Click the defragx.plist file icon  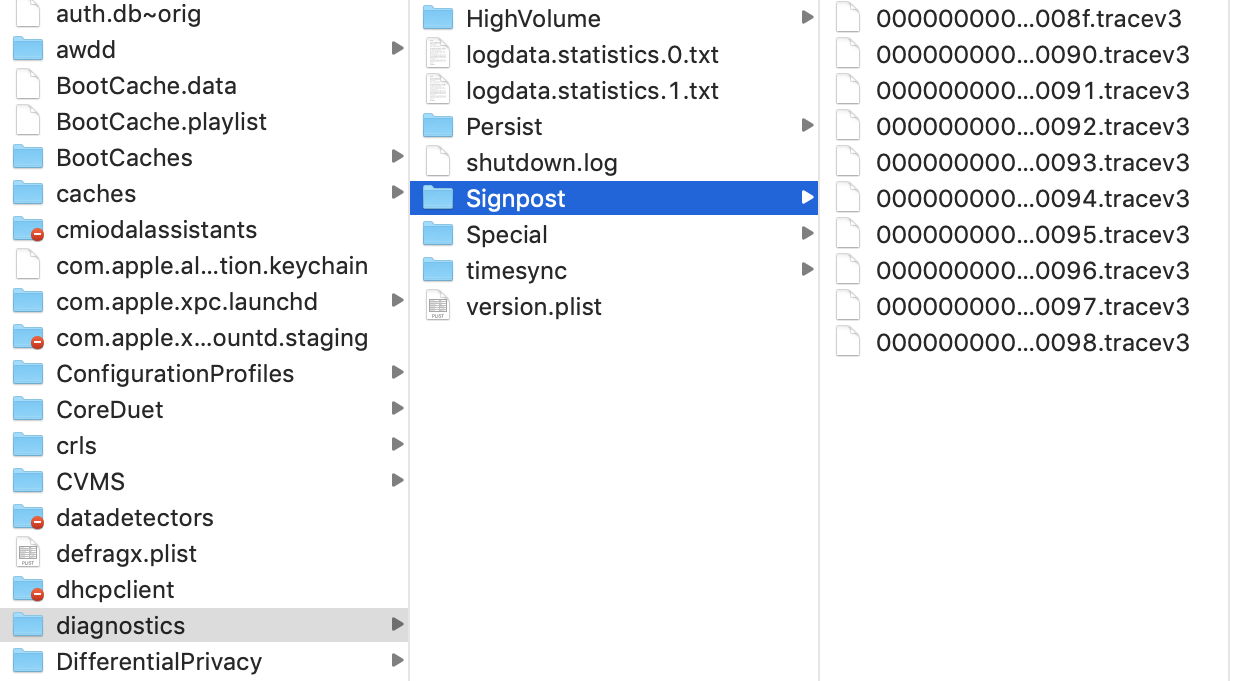pyautogui.click(x=28, y=554)
